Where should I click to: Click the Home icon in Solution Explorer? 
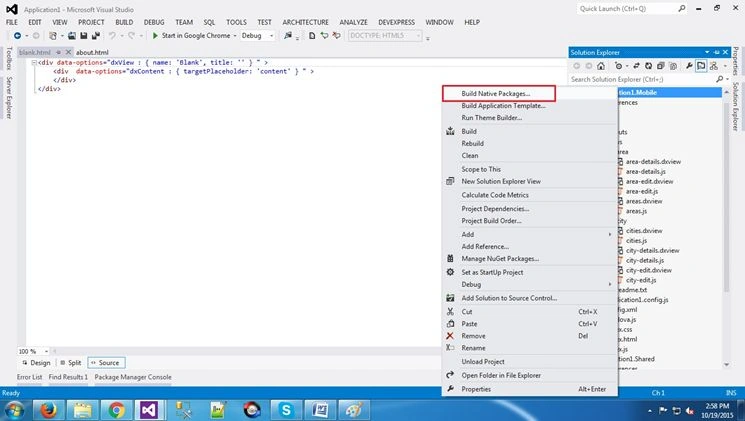pos(601,66)
